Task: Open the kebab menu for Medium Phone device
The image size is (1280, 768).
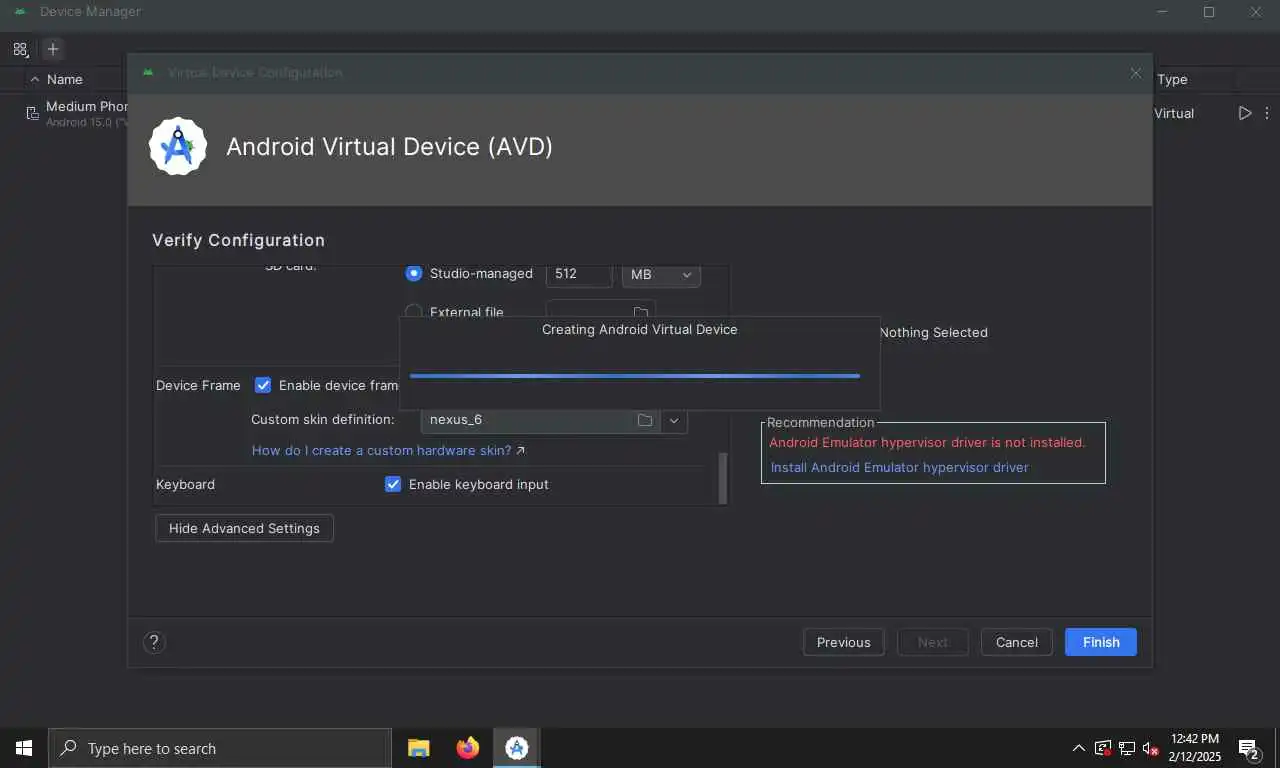Action: (x=1267, y=113)
